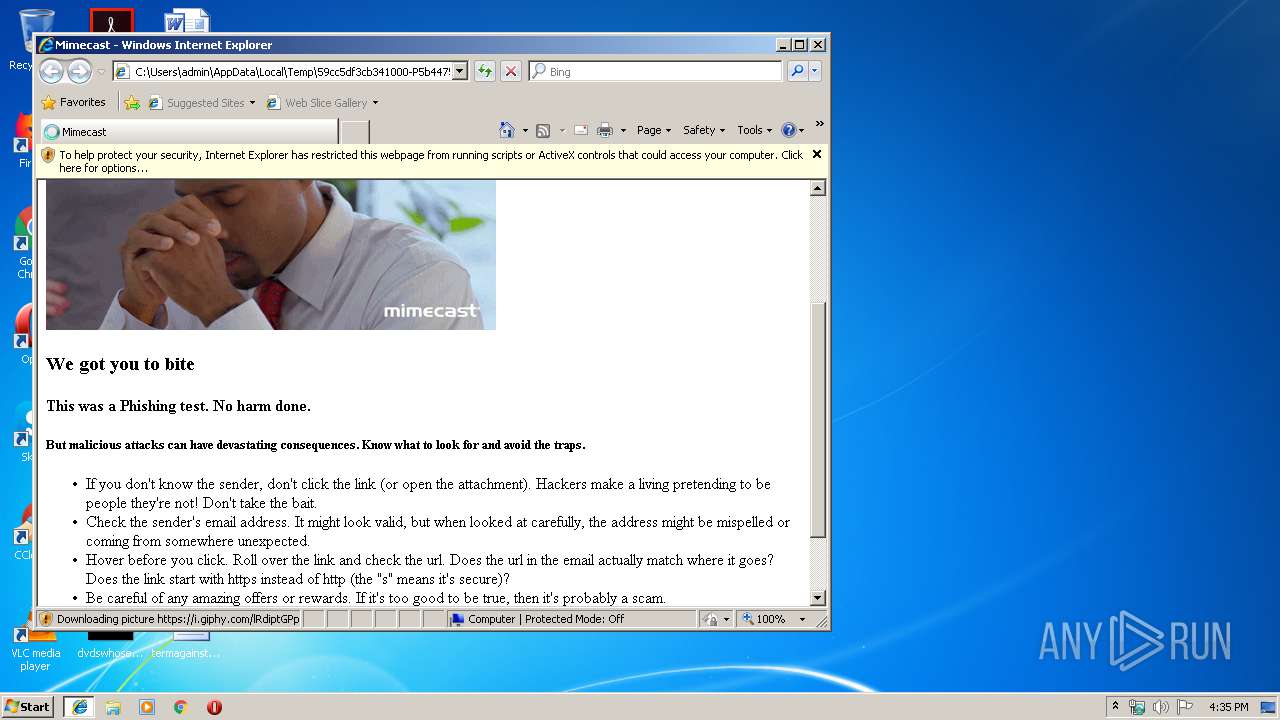The width and height of the screenshot is (1280, 720).
Task: Refresh the page using the green arrows icon
Action: pos(485,71)
